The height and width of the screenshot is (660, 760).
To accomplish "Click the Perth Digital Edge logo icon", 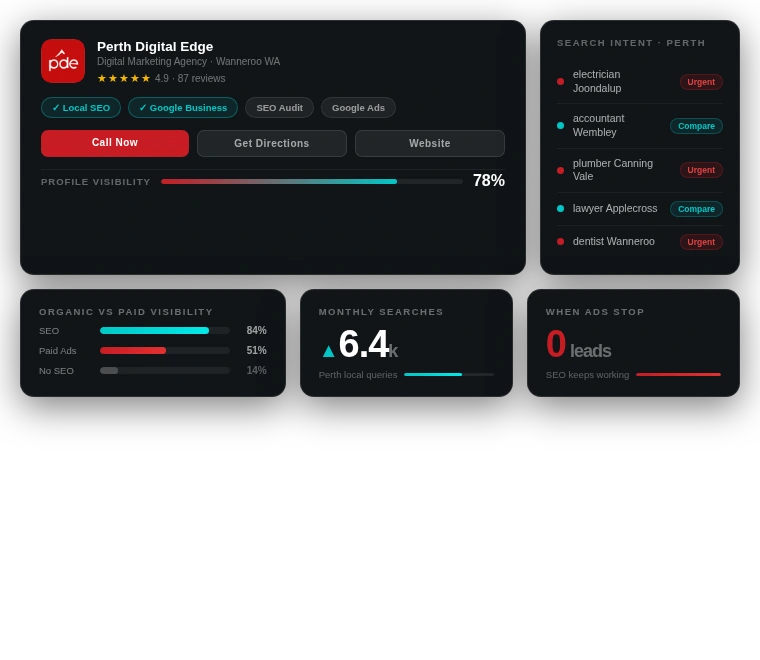I will tap(63, 61).
